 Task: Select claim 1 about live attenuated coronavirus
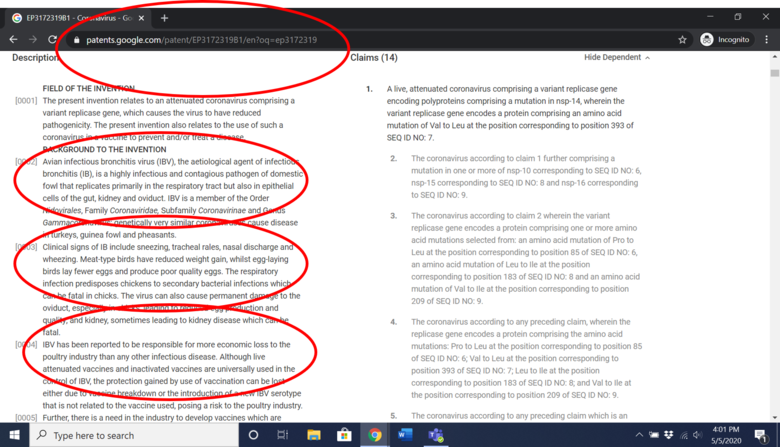510,113
